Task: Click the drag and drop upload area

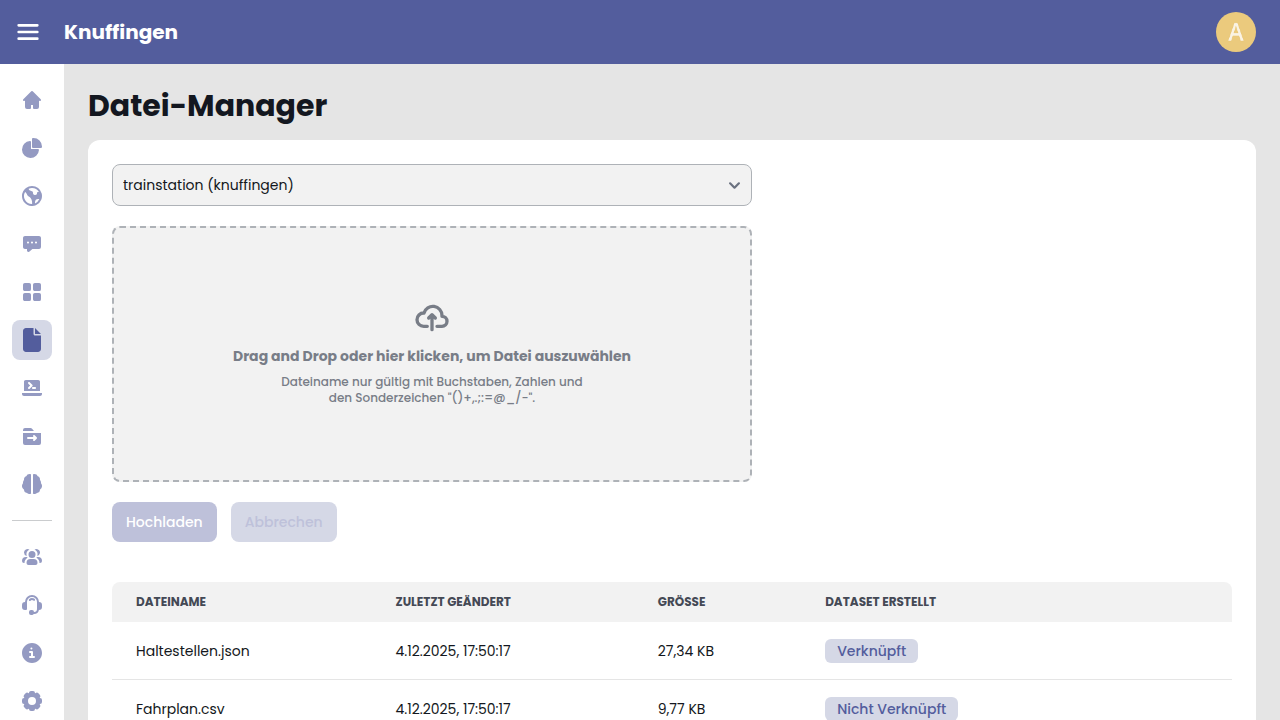Action: click(x=431, y=354)
